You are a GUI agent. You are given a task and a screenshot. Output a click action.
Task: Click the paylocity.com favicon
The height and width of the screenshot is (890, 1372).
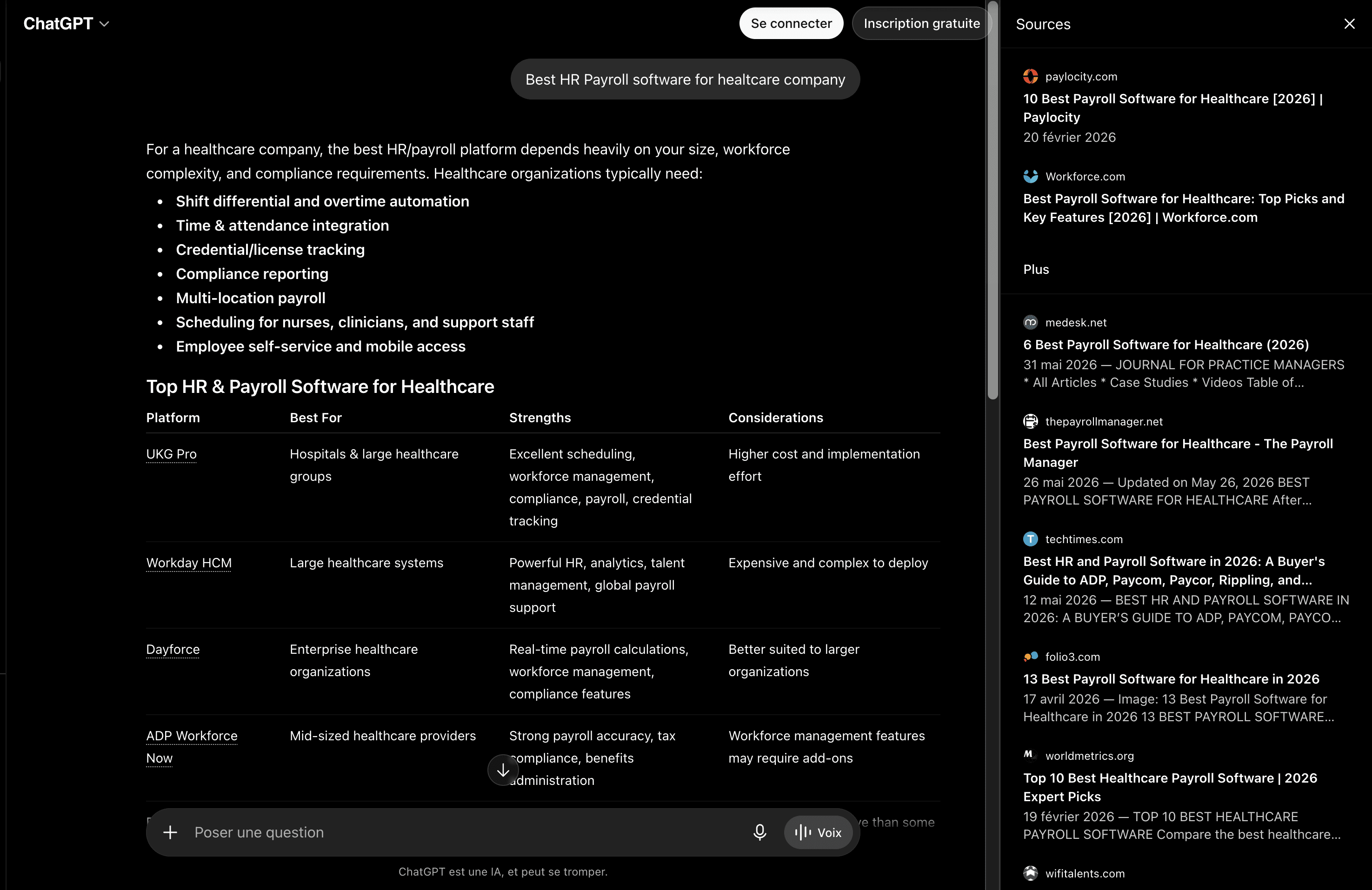[x=1030, y=76]
